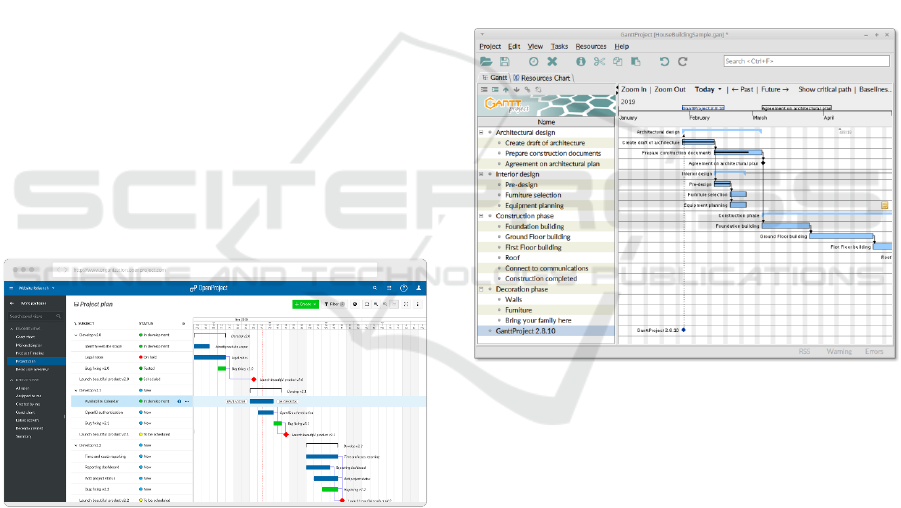Viewport: 901px width, 508px height.
Task: Select Foundation building Gantt bar
Action: (x=786, y=226)
